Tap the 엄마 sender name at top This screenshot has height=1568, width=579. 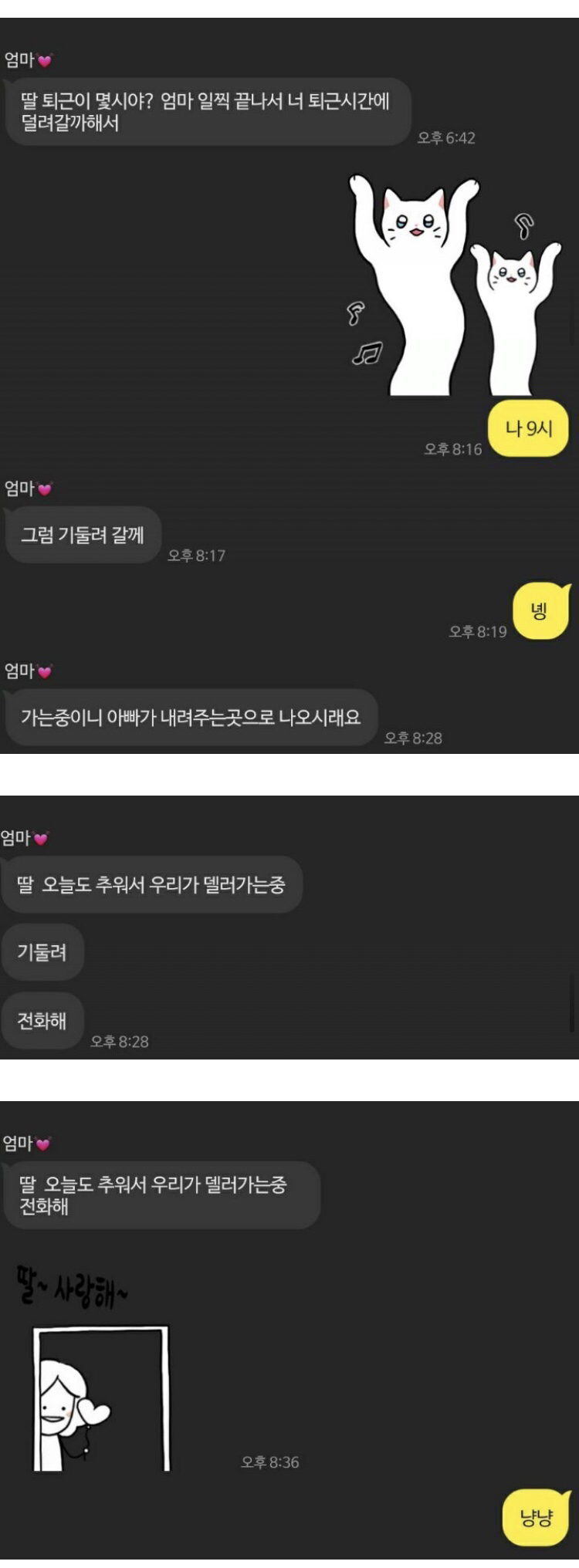(19, 60)
